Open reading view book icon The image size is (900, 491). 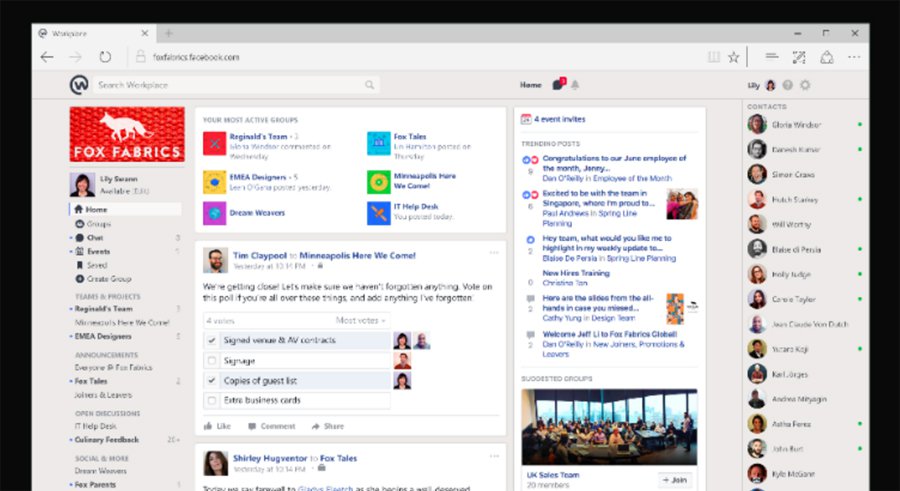[713, 57]
